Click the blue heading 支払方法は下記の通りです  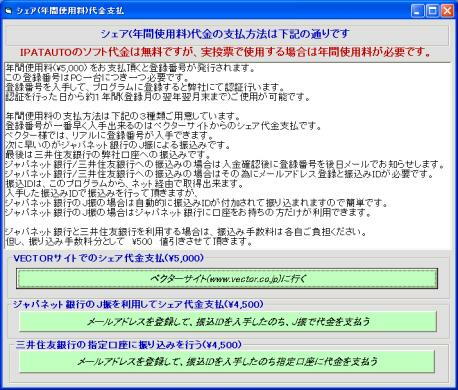pyautogui.click(x=225, y=34)
